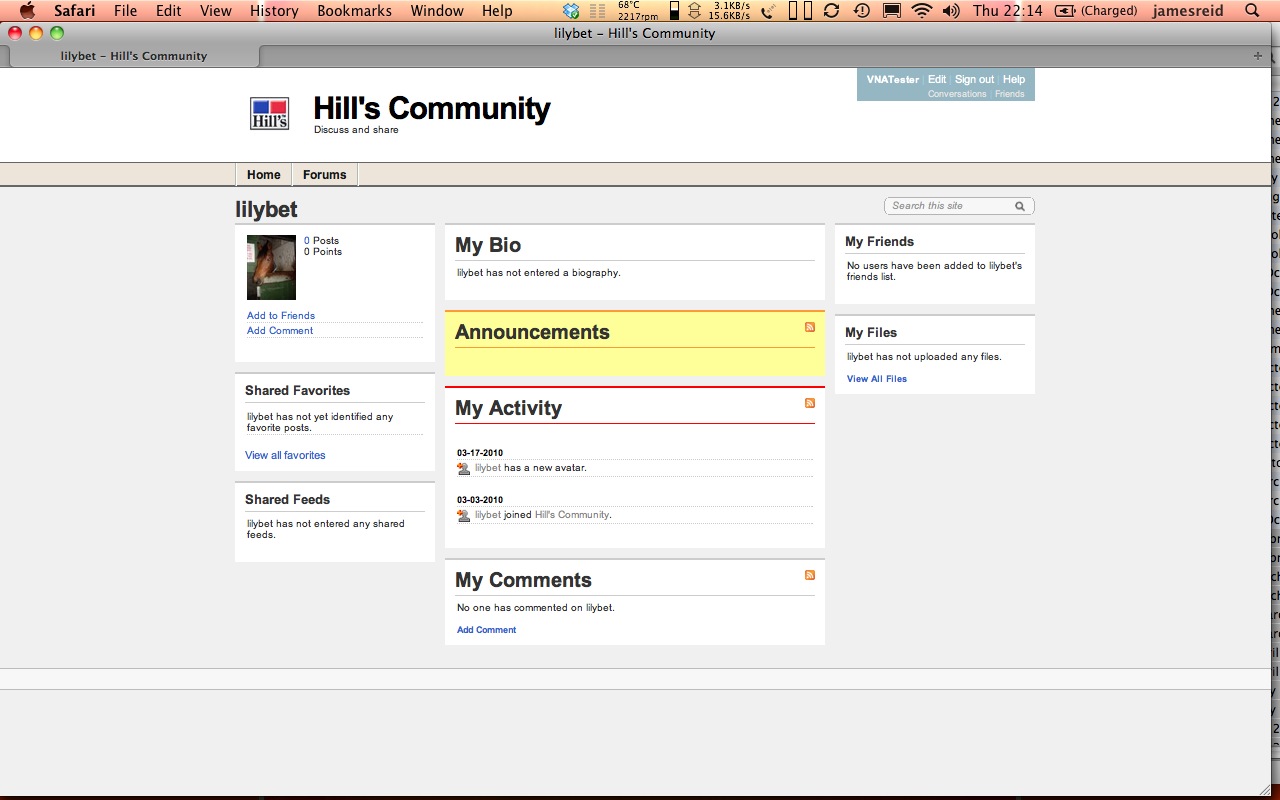Open the Bookmarks menu
The width and height of the screenshot is (1280, 800).
(x=355, y=11)
